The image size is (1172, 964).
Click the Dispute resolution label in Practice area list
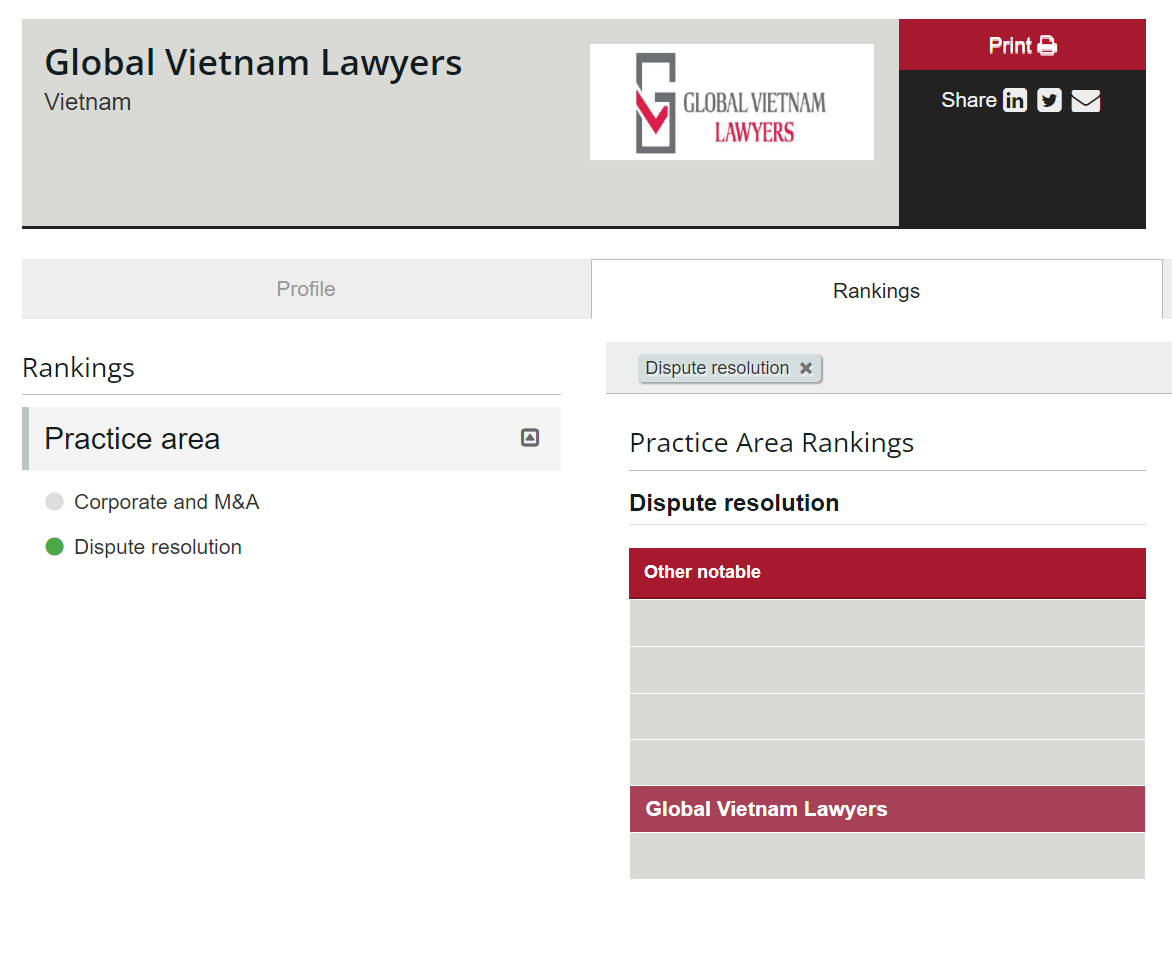(x=158, y=547)
